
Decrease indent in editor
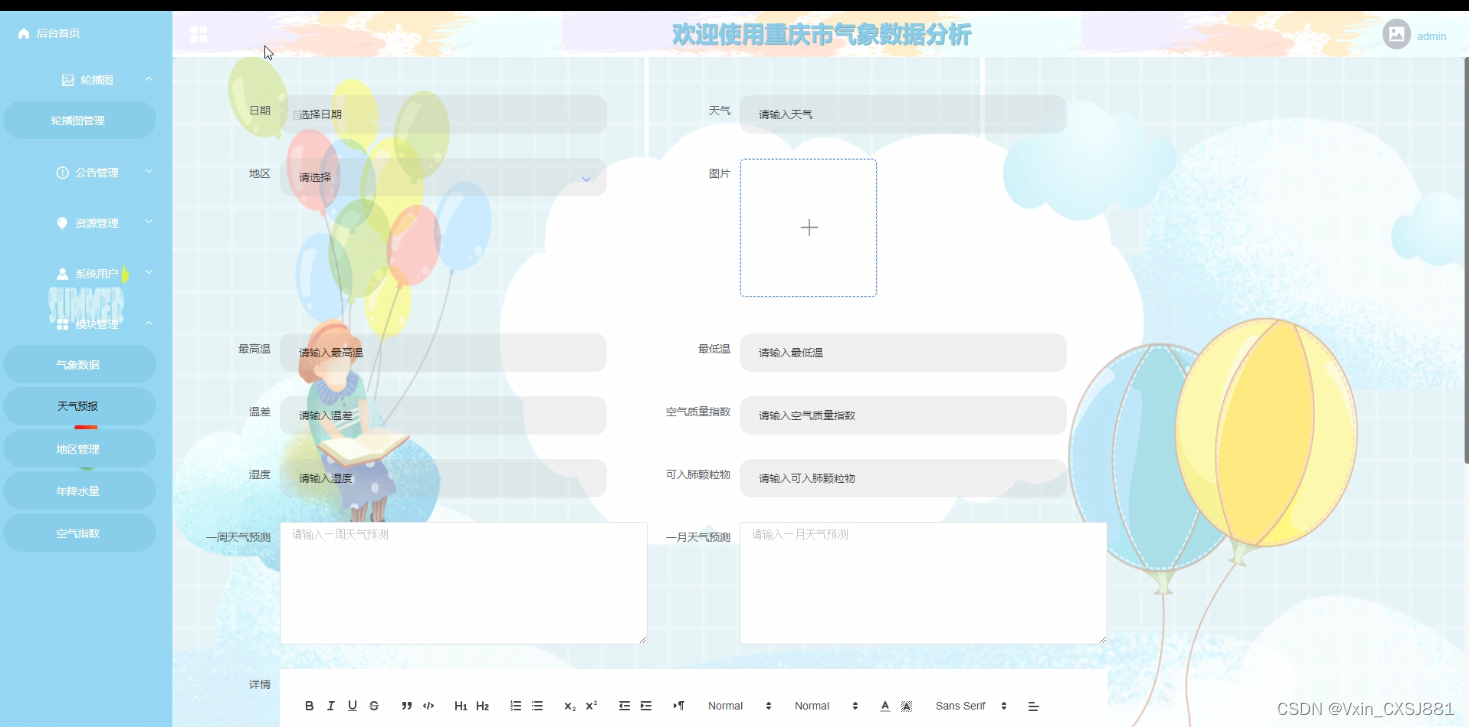[x=624, y=706]
